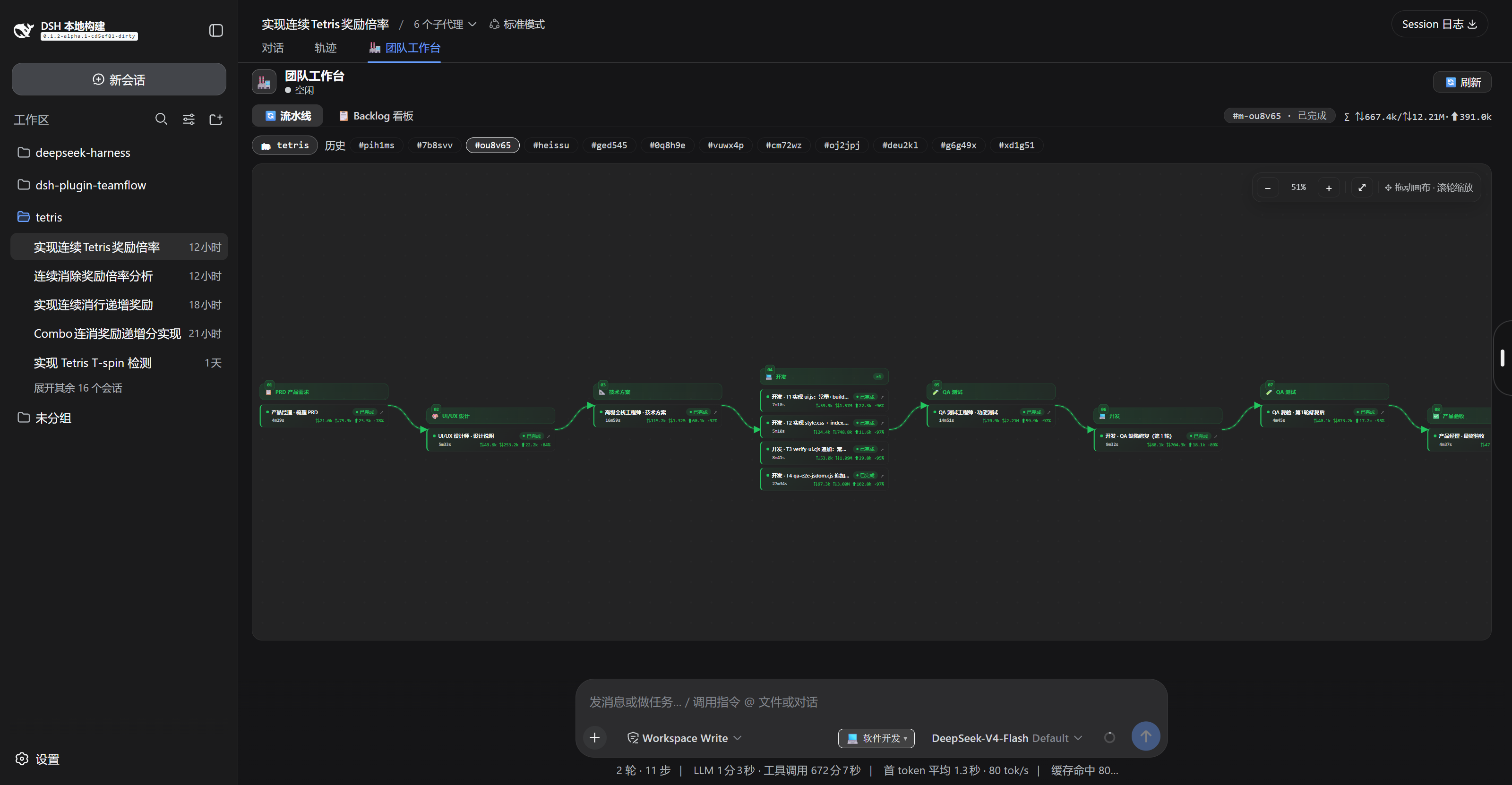Open the 6 个子代理 dropdown

pyautogui.click(x=444, y=24)
